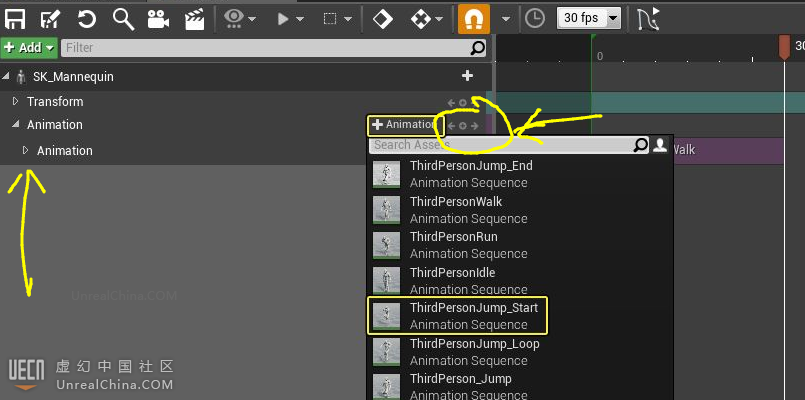The height and width of the screenshot is (400, 805).
Task: Add a key on the Transform track
Action: pos(463,103)
